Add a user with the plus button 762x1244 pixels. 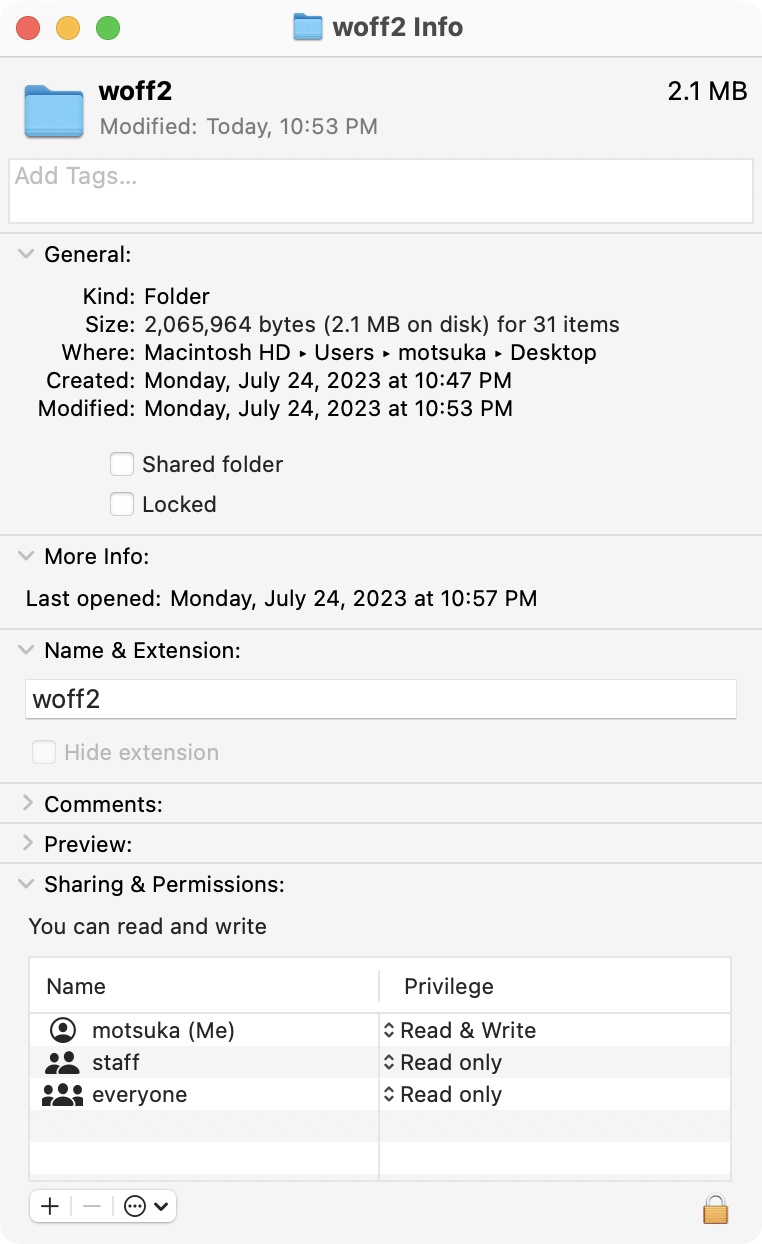tap(50, 1206)
